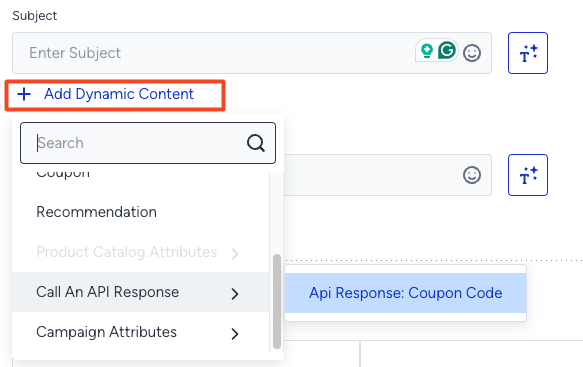583x367 pixels.
Task: Choose Call An API Response from the list
Action: coord(141,292)
